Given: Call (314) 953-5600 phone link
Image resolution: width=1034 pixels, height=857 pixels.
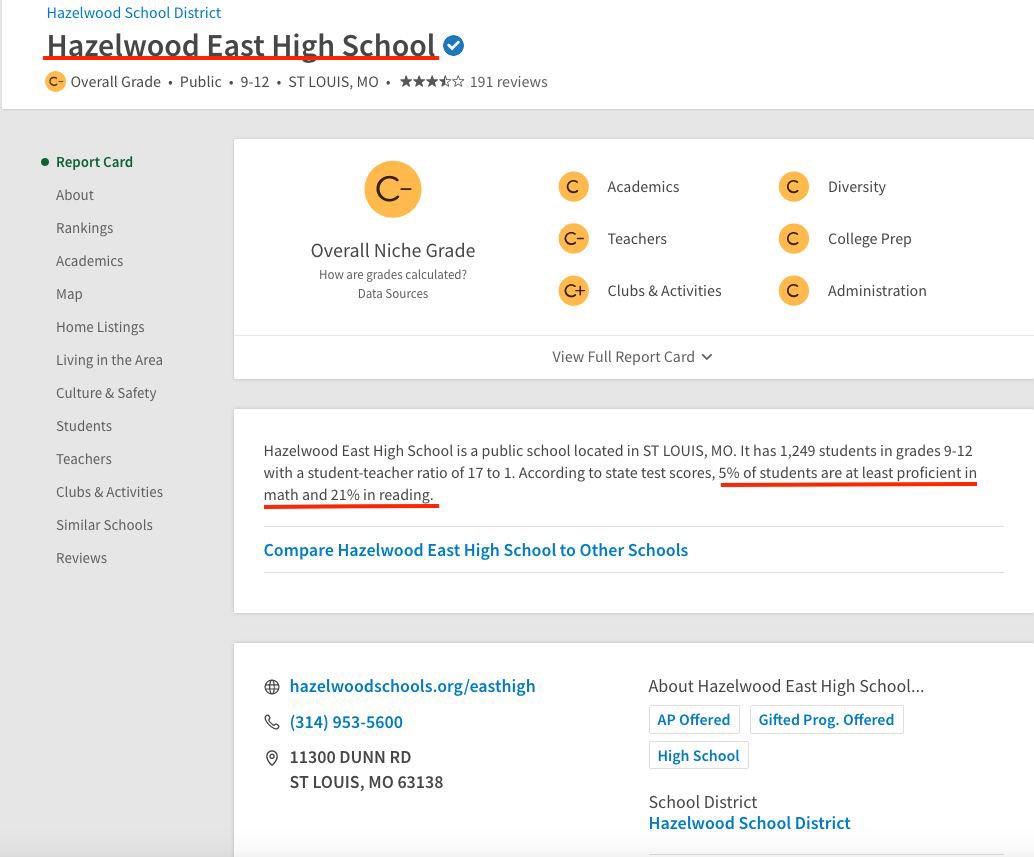Looking at the screenshot, I should (346, 722).
